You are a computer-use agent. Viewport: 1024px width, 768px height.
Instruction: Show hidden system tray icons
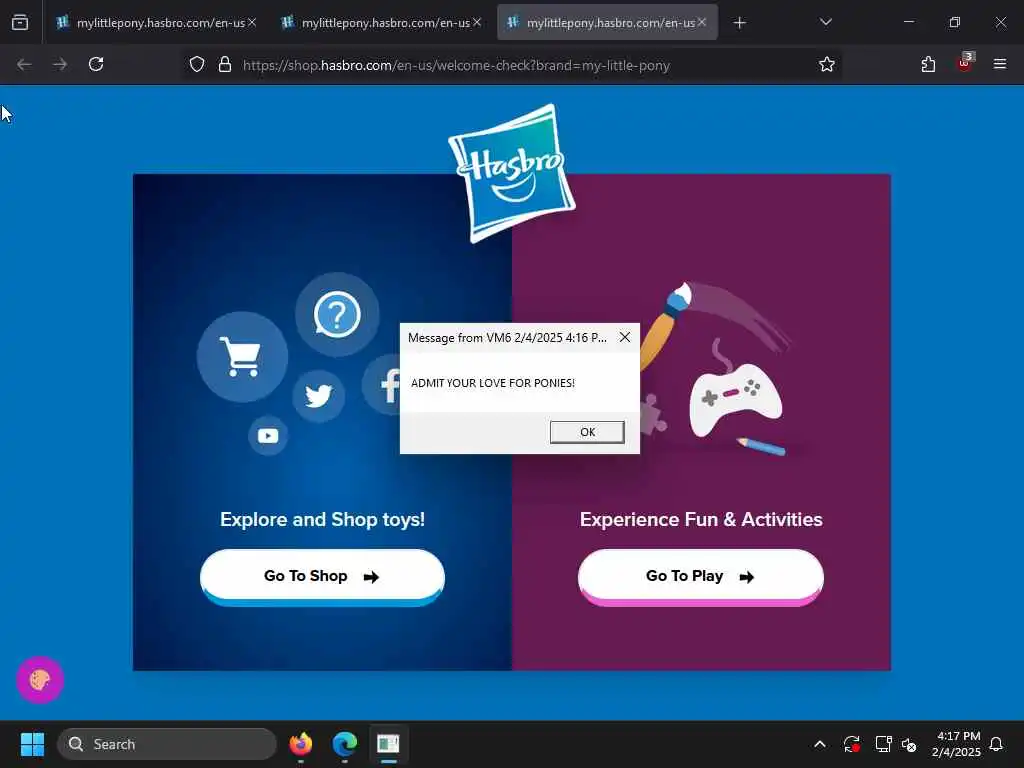coord(820,744)
